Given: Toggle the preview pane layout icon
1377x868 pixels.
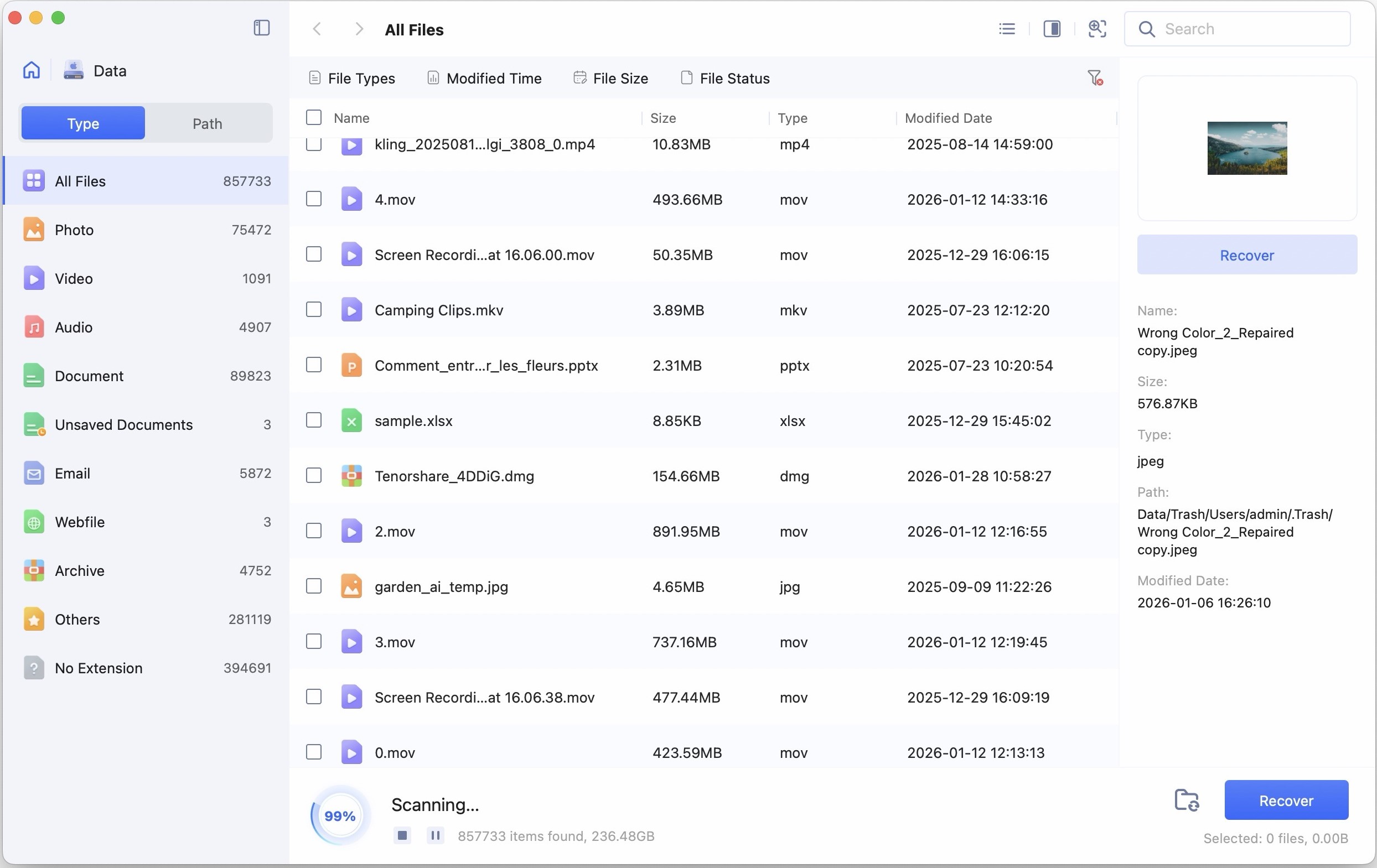Looking at the screenshot, I should point(1052,29).
